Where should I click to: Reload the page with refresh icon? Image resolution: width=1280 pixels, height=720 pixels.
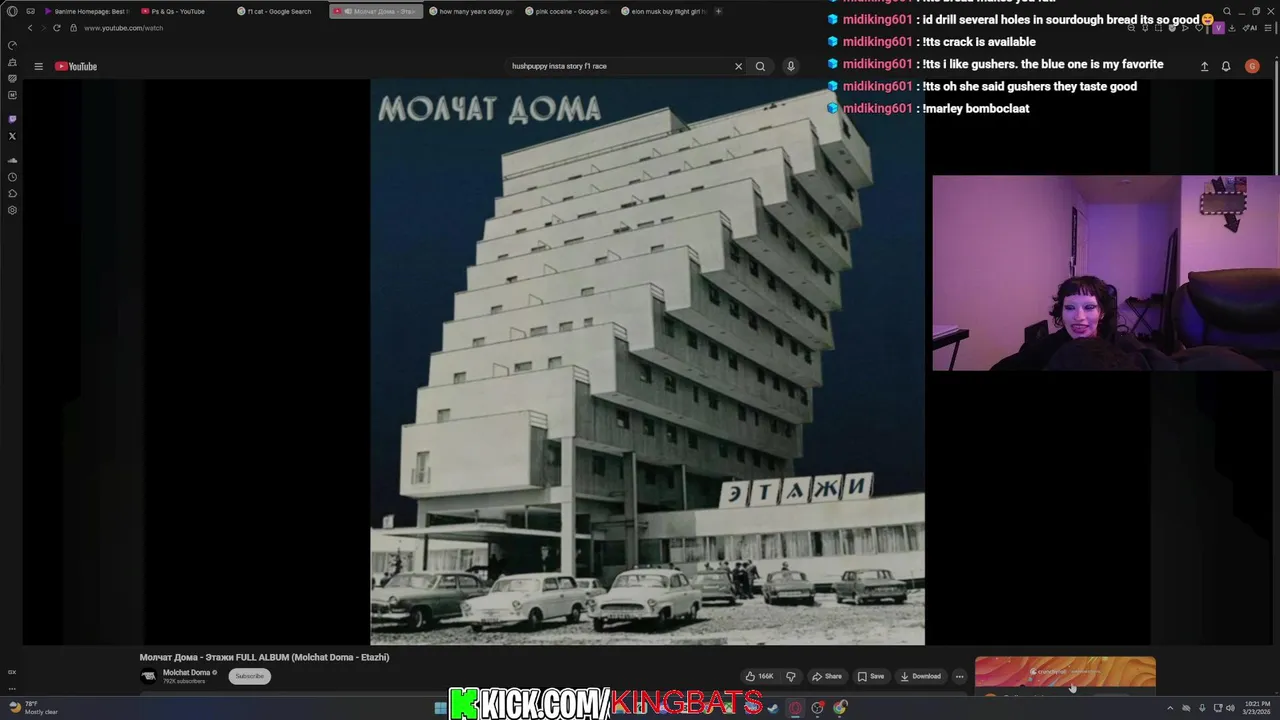point(56,28)
